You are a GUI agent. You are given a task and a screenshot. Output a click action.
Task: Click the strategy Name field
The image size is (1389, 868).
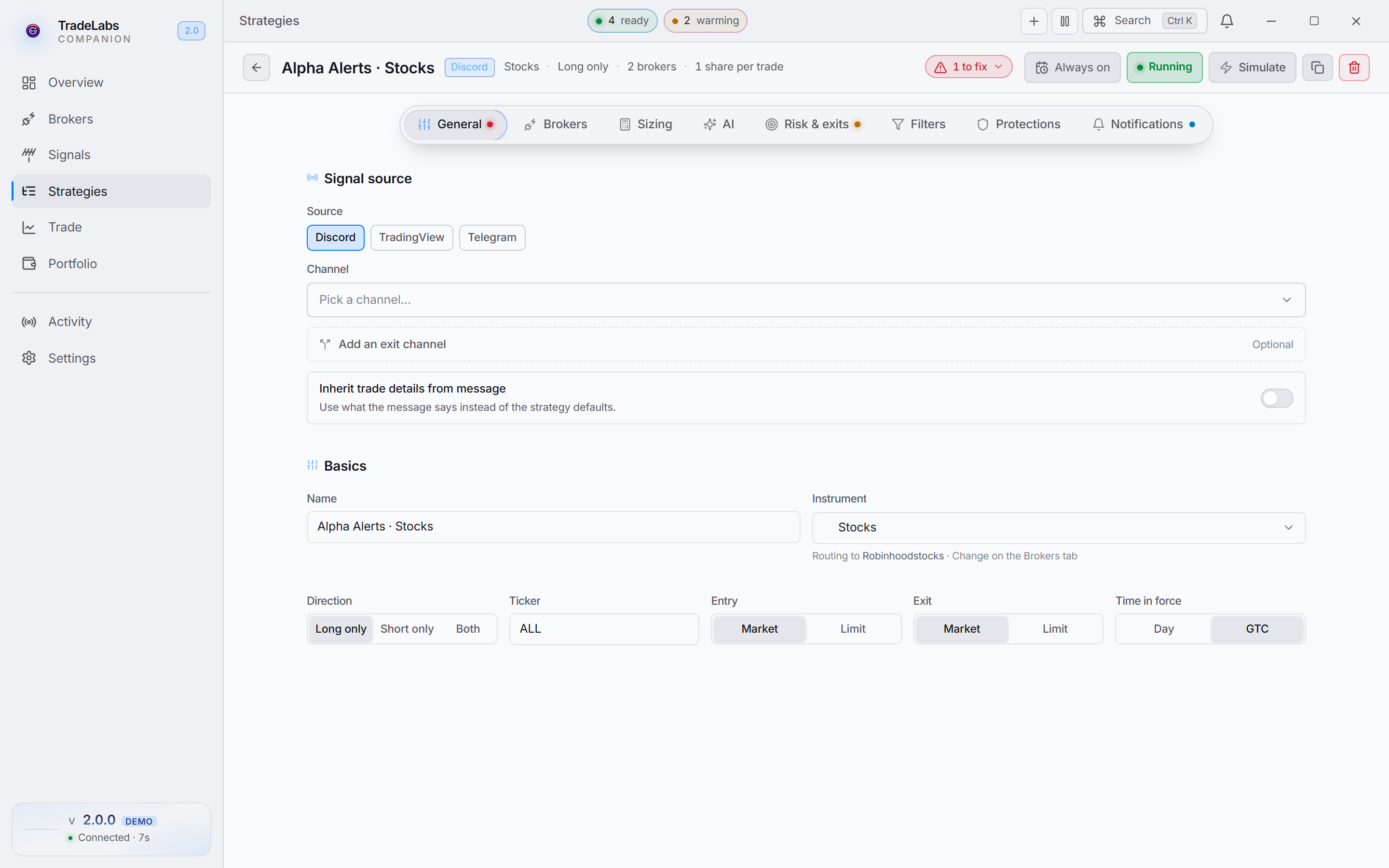(553, 527)
